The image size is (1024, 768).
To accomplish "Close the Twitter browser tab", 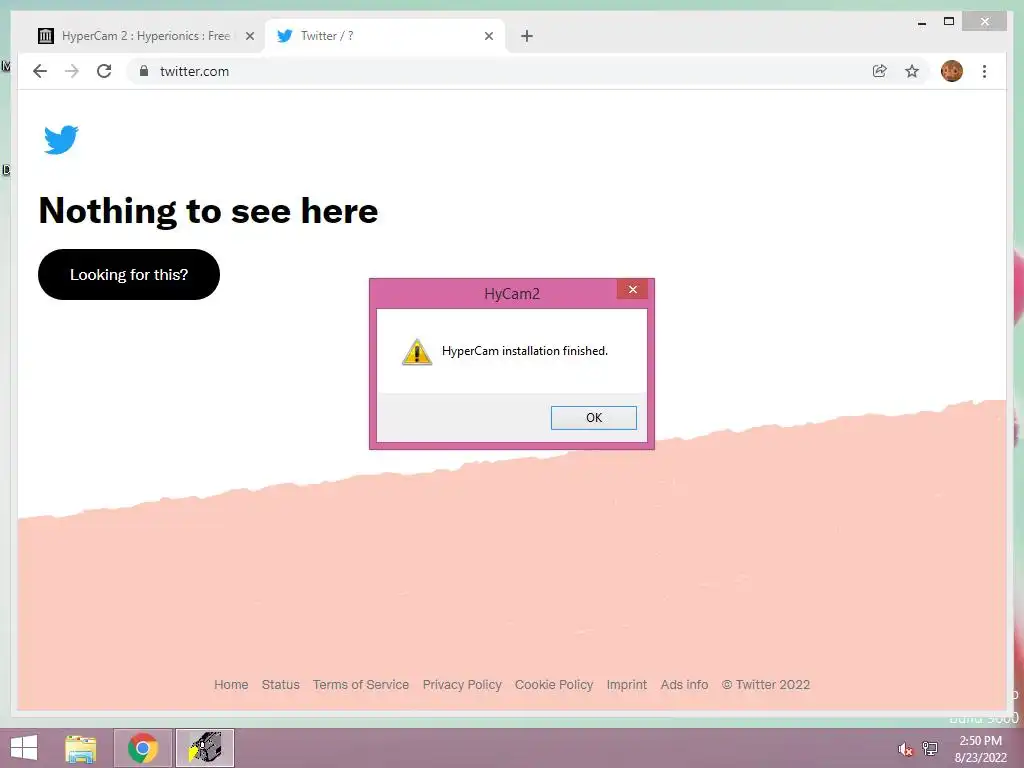I will click(488, 36).
